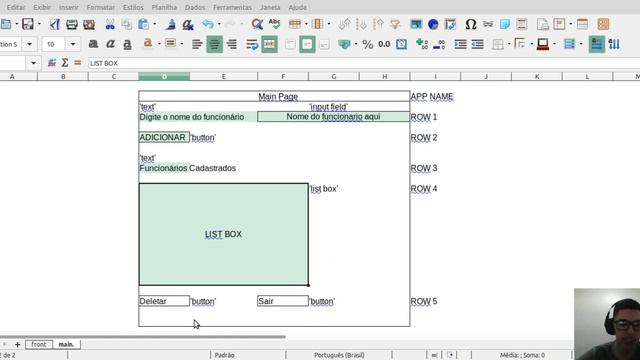
Task: Expand the Name Box dropdown
Action: (x=33, y=63)
